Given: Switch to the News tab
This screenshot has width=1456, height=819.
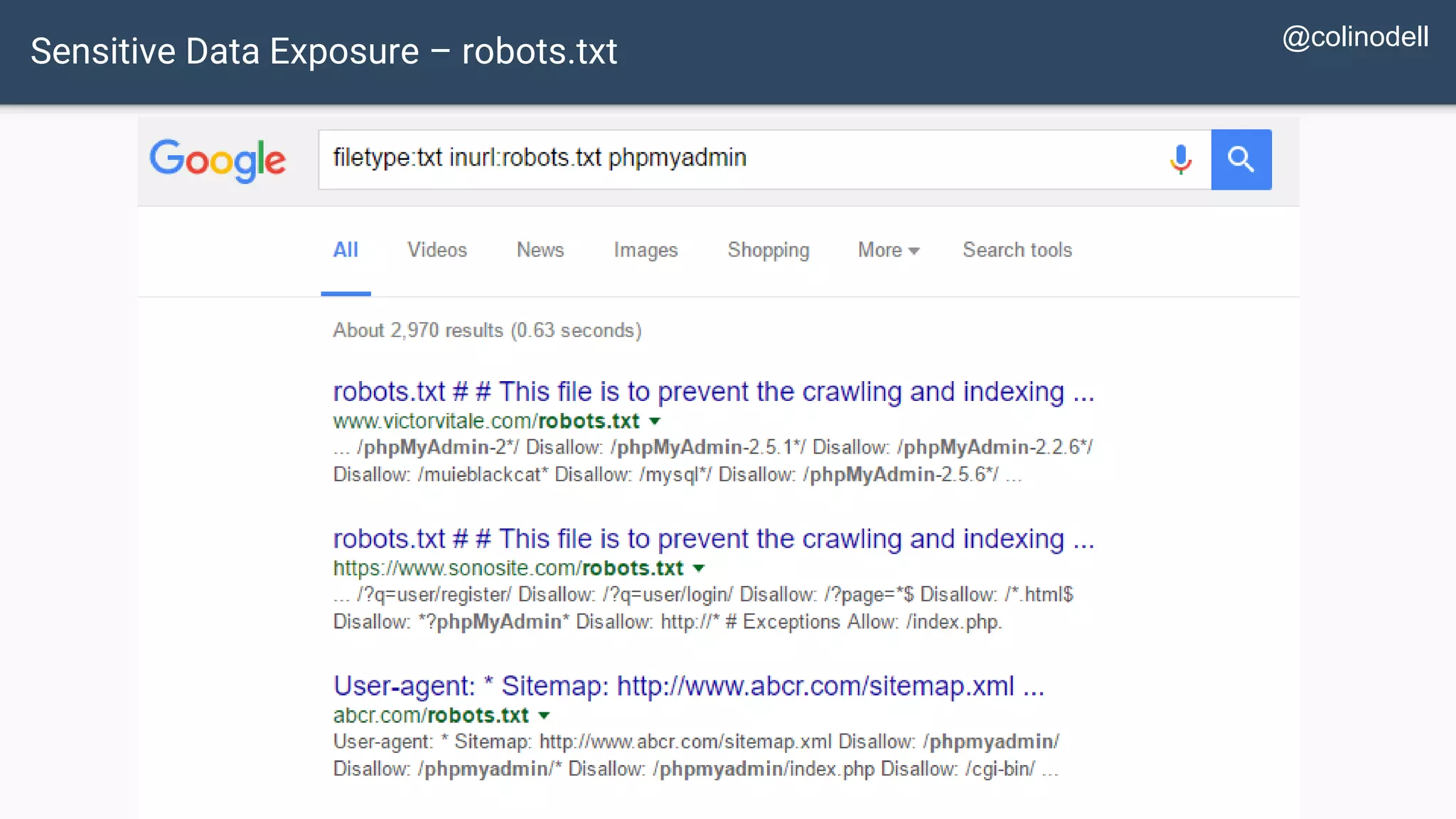Looking at the screenshot, I should [540, 250].
